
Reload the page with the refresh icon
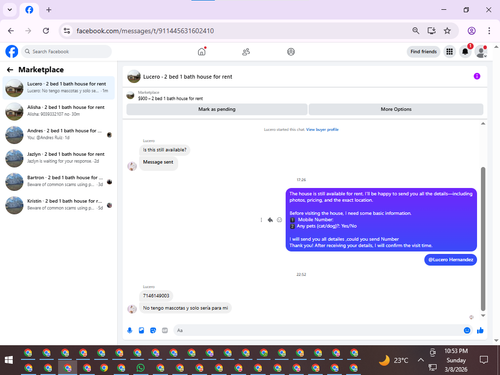point(46,31)
